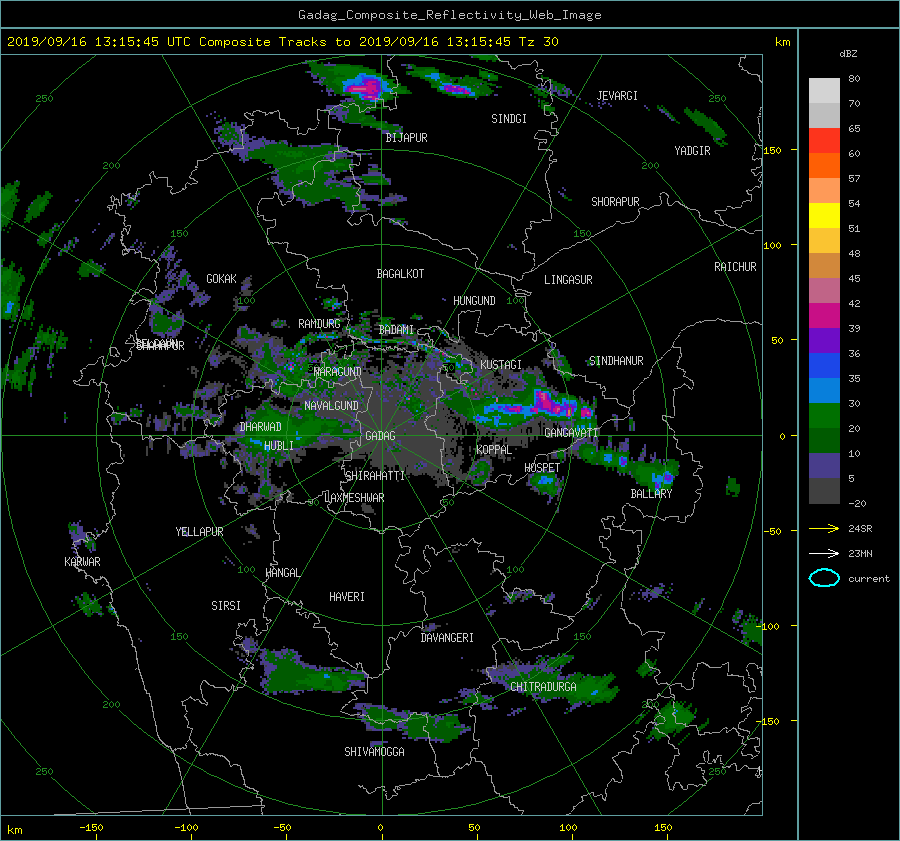Pick the light blue 30-35 dBZ legend band
The height and width of the screenshot is (841, 900).
point(824,391)
